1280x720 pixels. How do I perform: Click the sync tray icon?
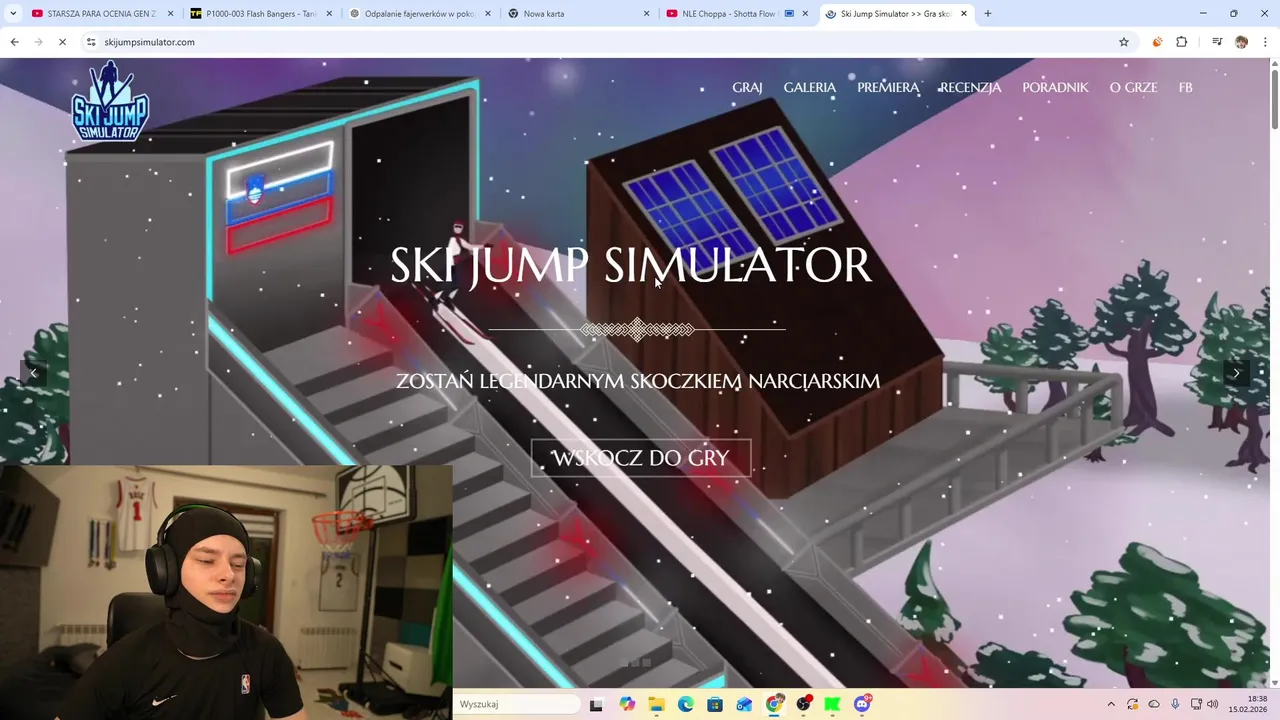(1133, 704)
